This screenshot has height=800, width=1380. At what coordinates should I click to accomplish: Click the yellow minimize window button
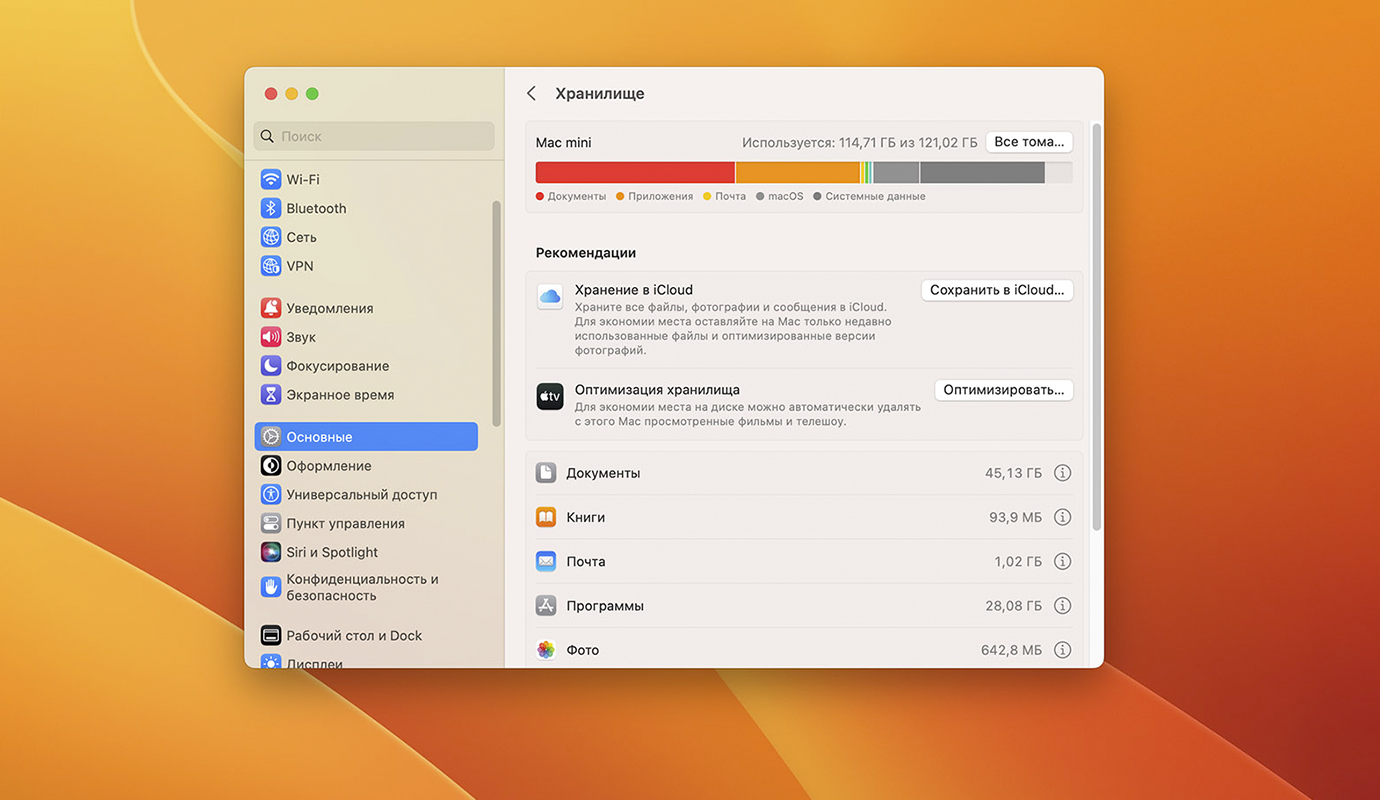point(291,94)
